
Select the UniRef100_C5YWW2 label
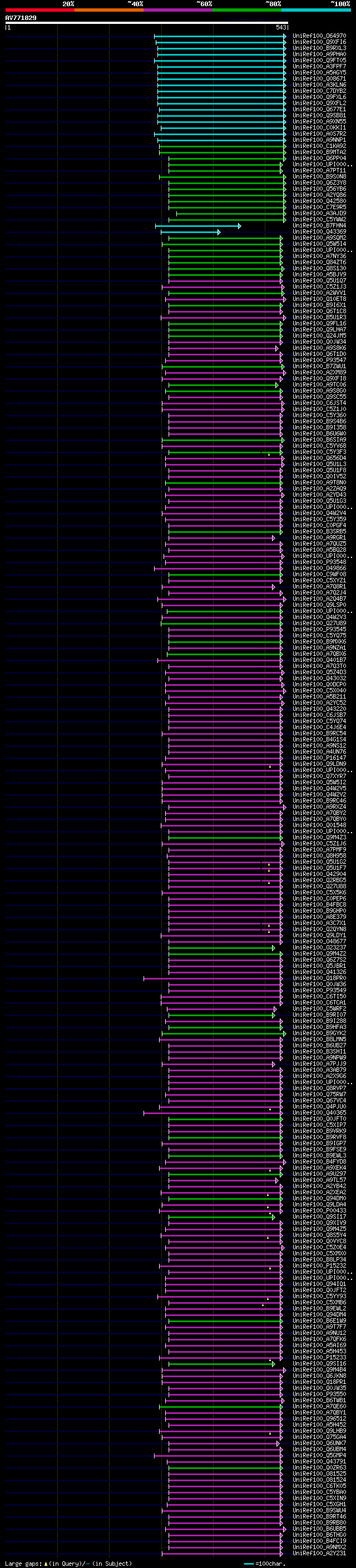click(x=319, y=219)
